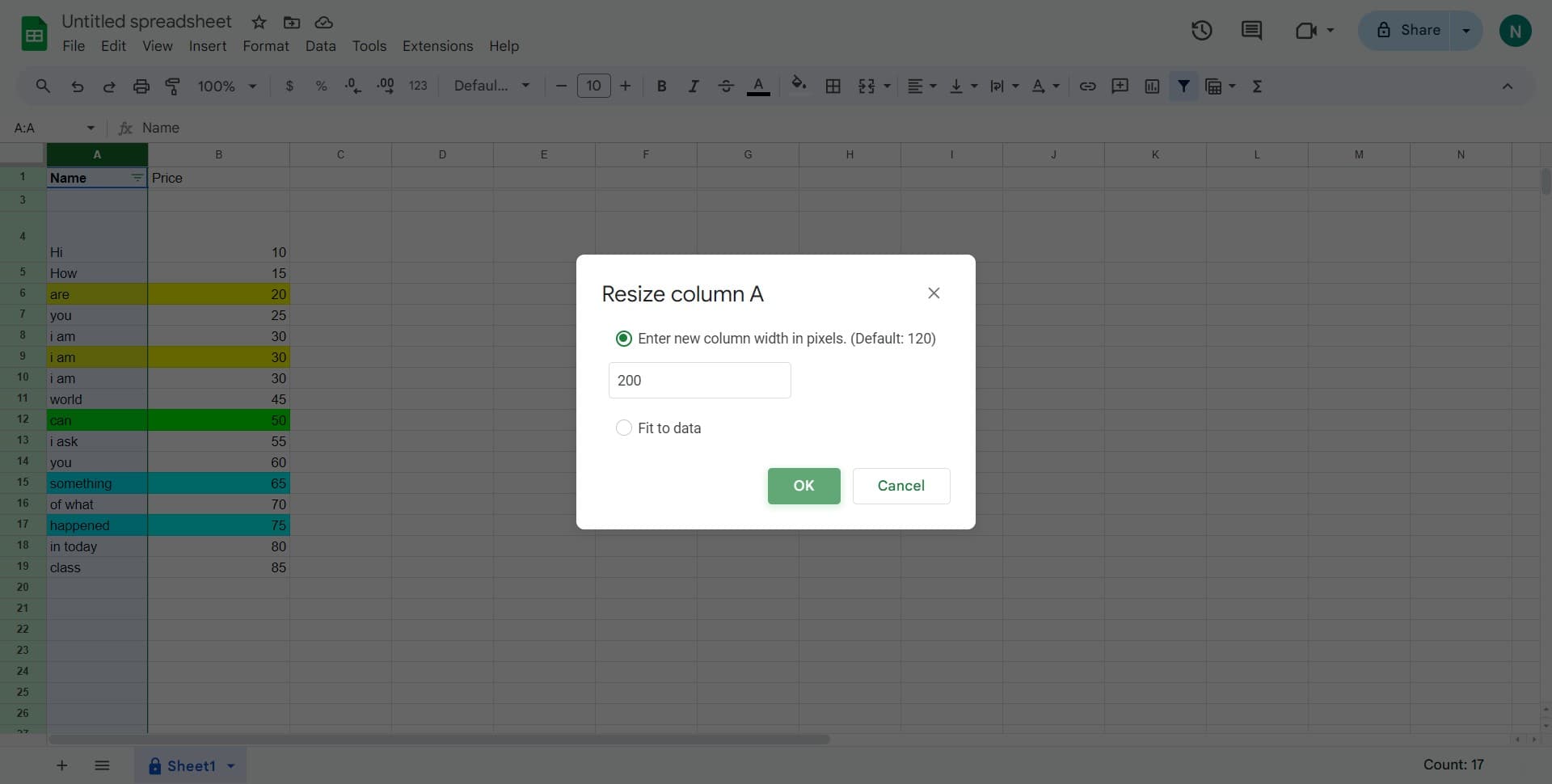Edit the column width input value
Image resolution: width=1552 pixels, height=784 pixels.
tap(699, 380)
